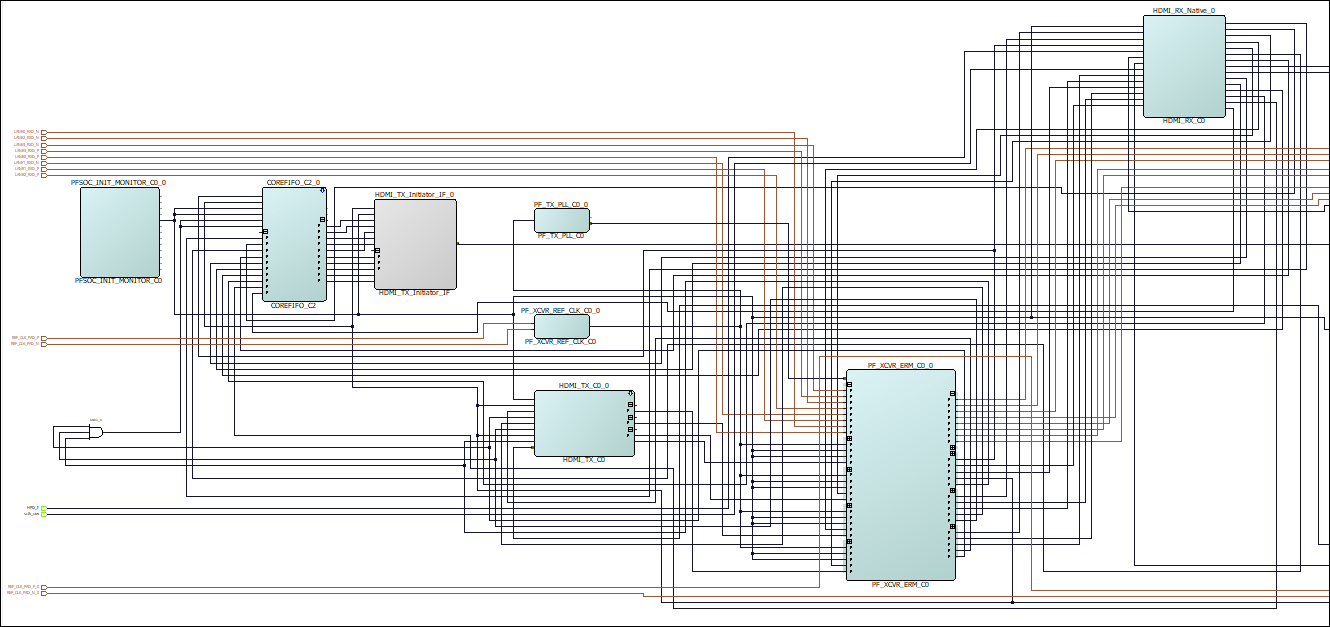Viewport: 1330px width, 627px height.
Task: Collapse the left pin group on HDMI_TX_Initiator_IF_0
Action: click(378, 251)
